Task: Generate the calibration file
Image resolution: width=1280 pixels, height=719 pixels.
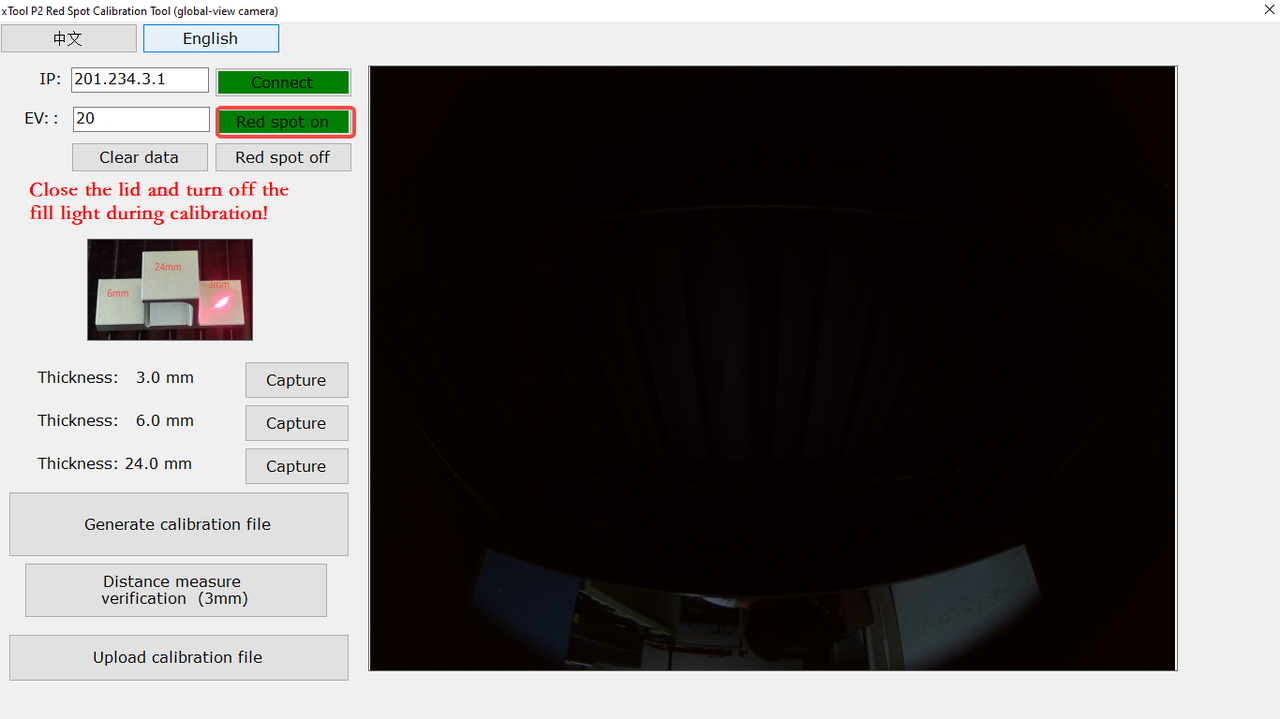Action: click(178, 525)
